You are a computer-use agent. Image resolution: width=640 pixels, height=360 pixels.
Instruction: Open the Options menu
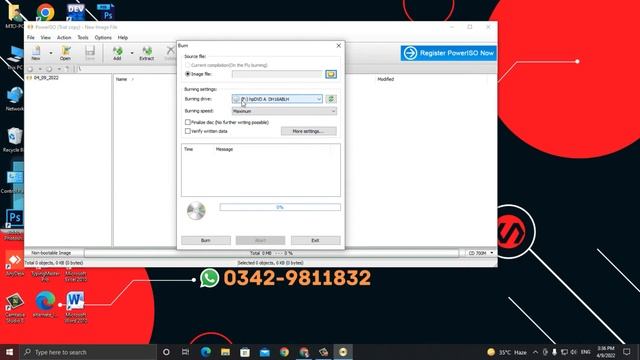coord(103,38)
